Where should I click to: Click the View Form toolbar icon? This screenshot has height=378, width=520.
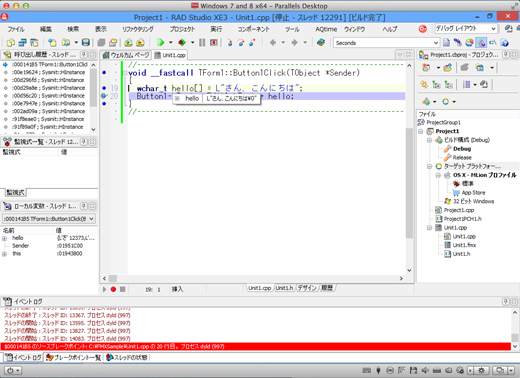(x=22, y=42)
